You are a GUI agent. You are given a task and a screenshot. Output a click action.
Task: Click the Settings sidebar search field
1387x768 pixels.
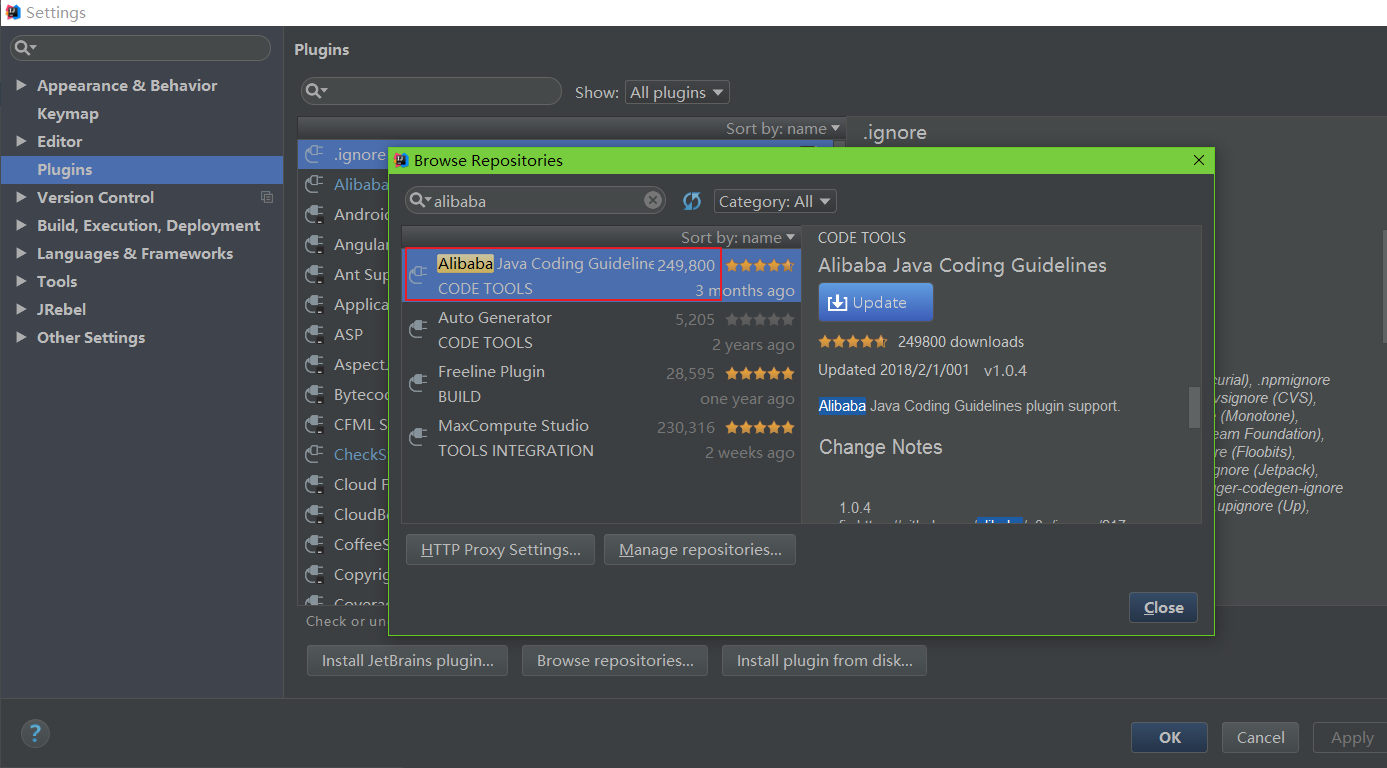141,47
